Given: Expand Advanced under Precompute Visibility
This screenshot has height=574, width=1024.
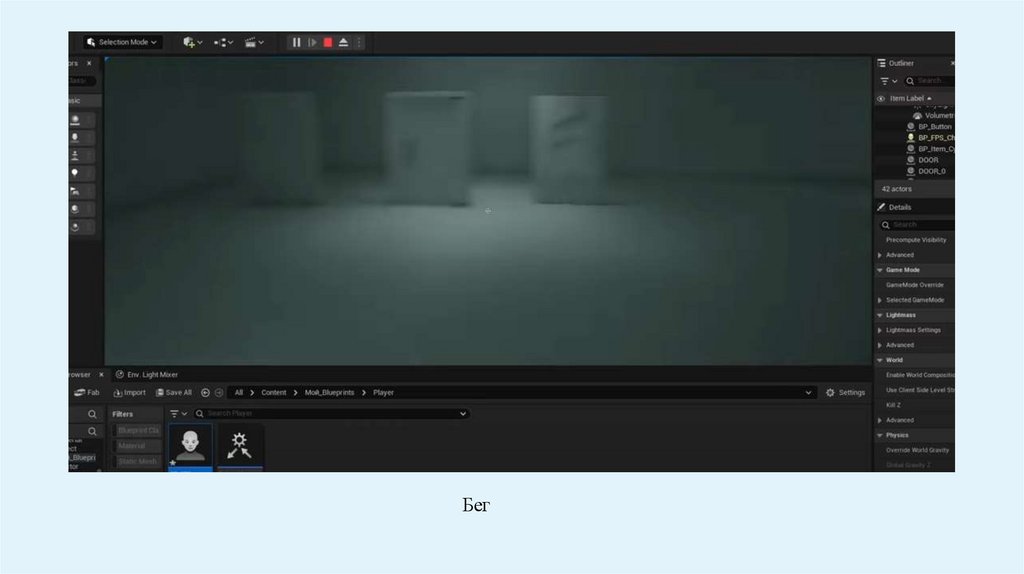Looking at the screenshot, I should (880, 255).
